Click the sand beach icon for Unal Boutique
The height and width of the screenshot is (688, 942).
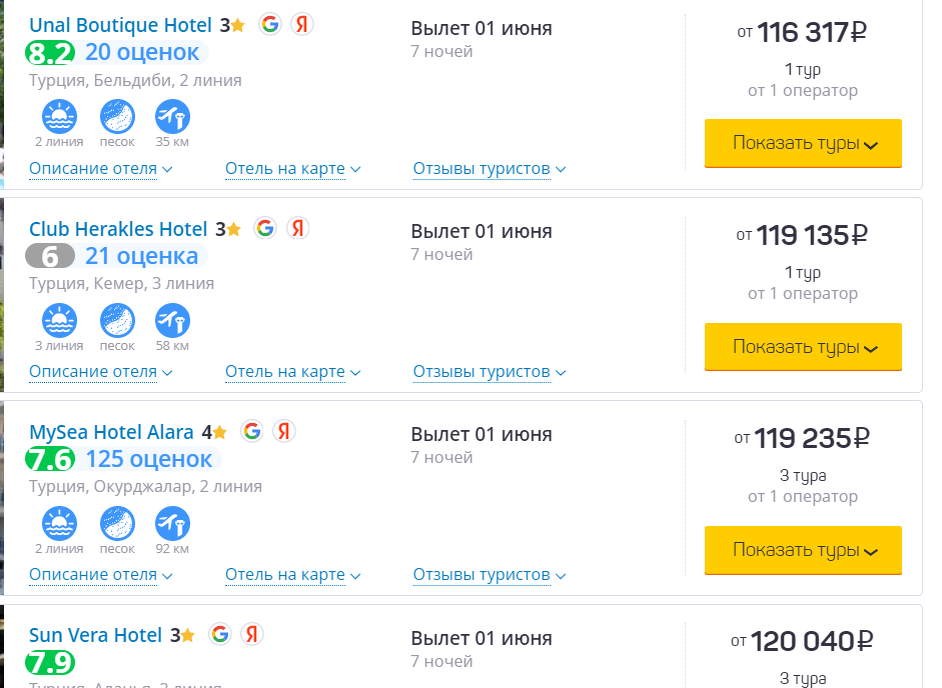click(x=117, y=117)
